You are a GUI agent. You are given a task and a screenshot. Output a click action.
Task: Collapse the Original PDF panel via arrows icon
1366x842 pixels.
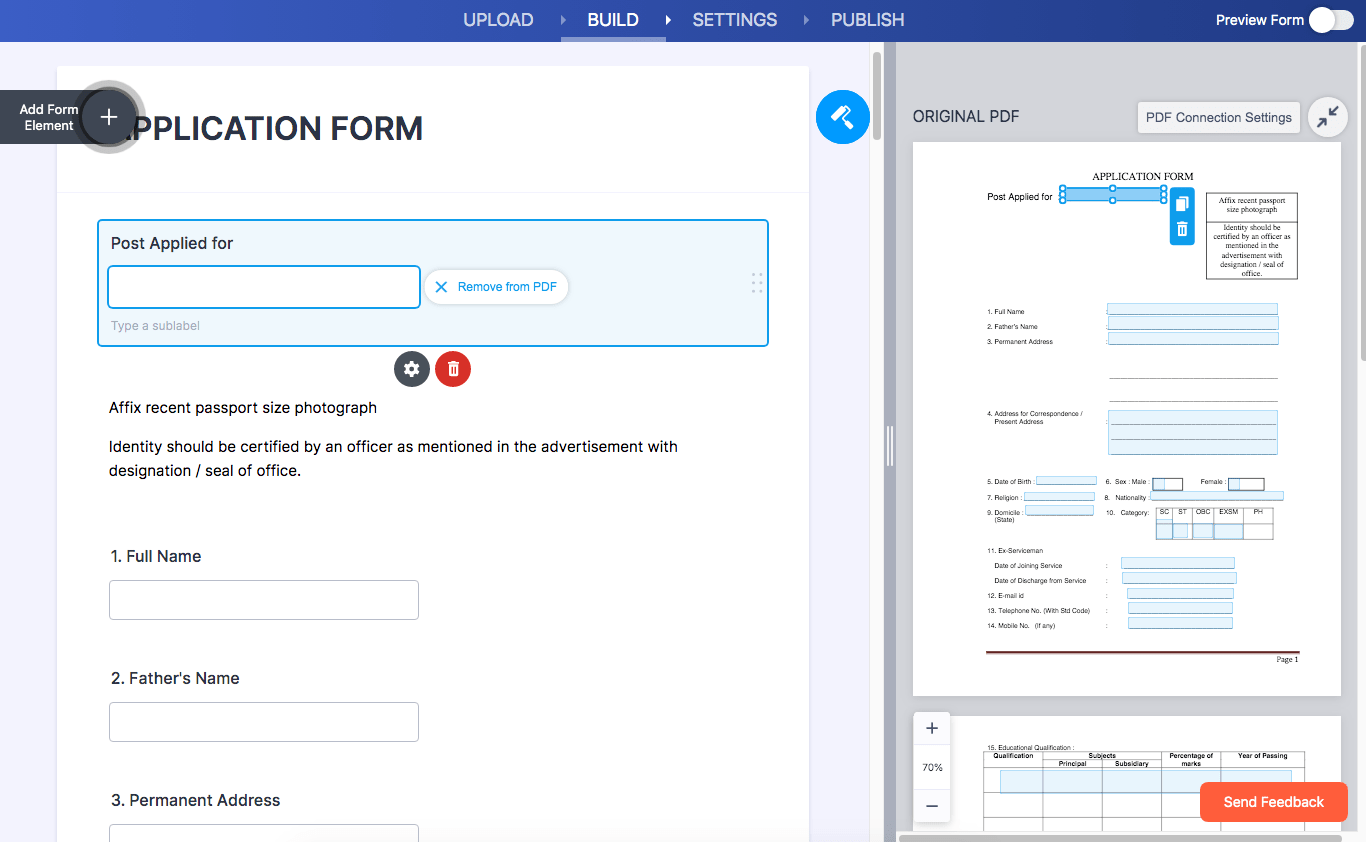1327,117
